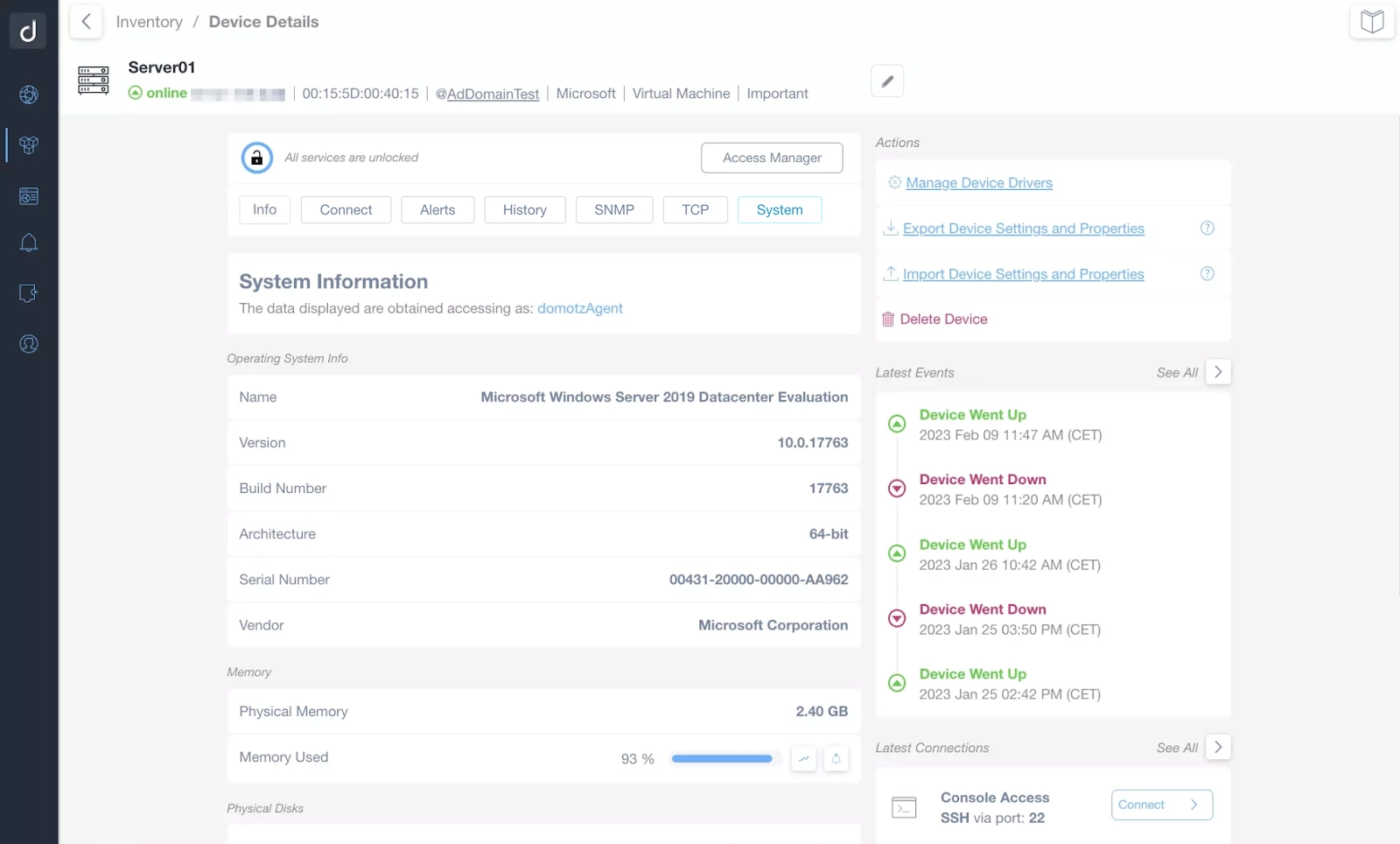Click the console terminal icon
This screenshot has height=844, width=1400.
coord(904,807)
